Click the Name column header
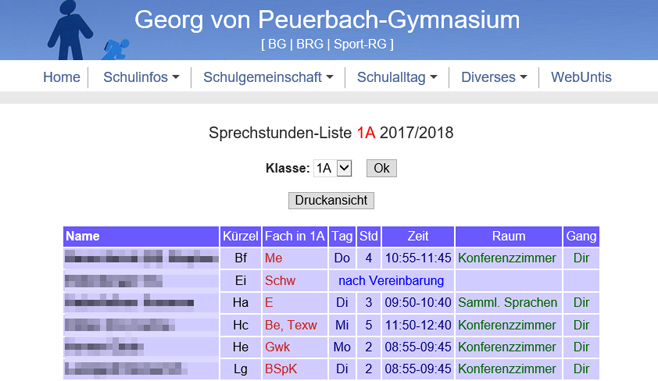 coord(141,236)
